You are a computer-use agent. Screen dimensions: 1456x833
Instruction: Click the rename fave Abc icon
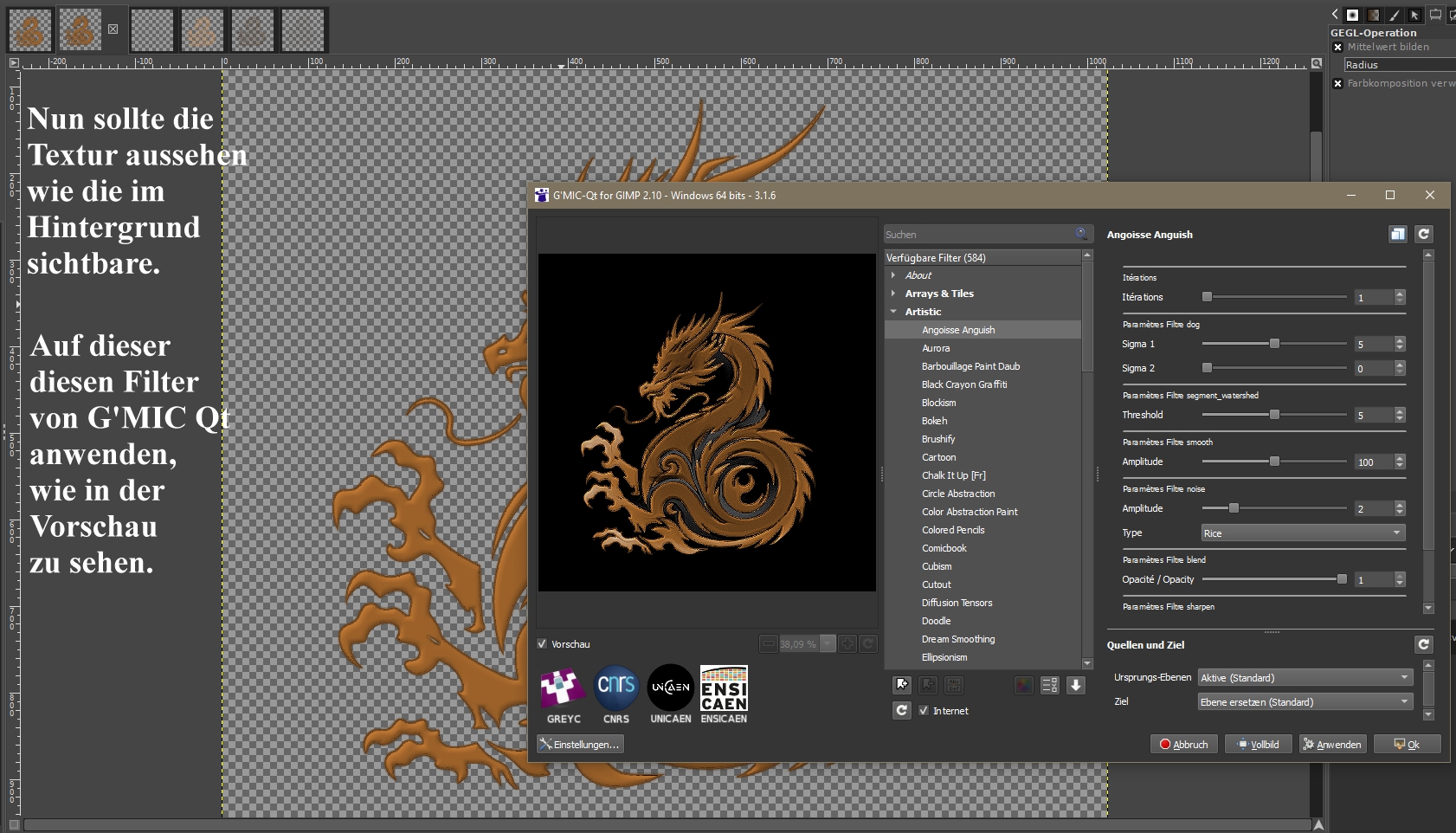pyautogui.click(x=953, y=686)
